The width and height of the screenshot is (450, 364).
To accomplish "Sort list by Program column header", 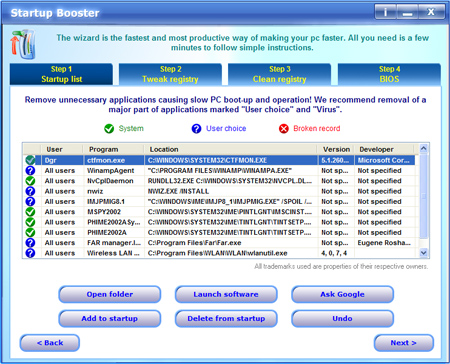I will coord(114,149).
